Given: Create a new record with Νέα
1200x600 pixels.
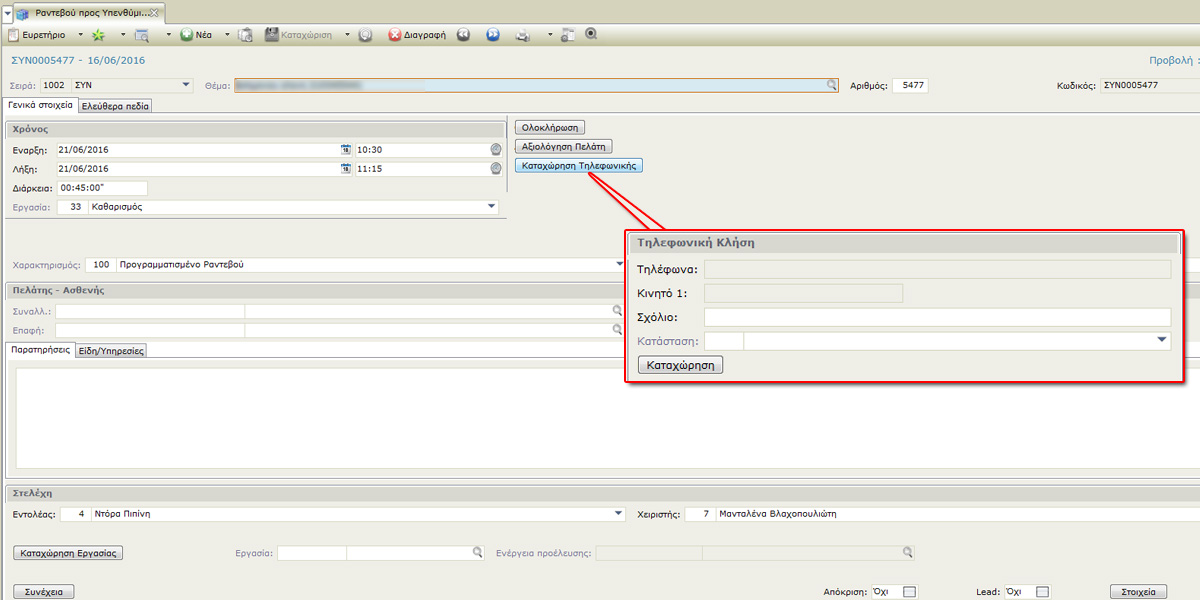Looking at the screenshot, I should pos(196,34).
